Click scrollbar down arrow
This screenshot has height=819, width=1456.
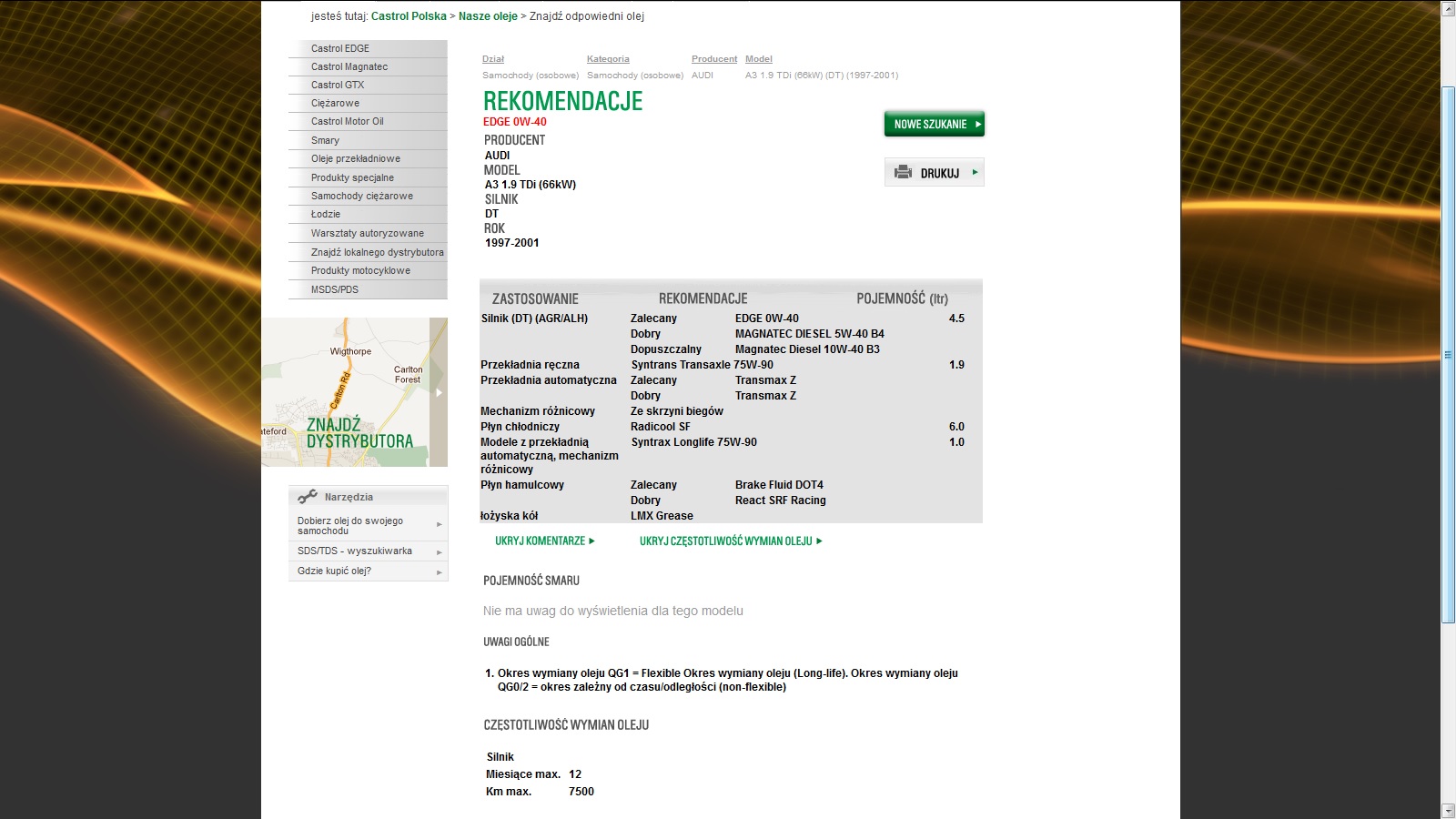click(x=1448, y=811)
